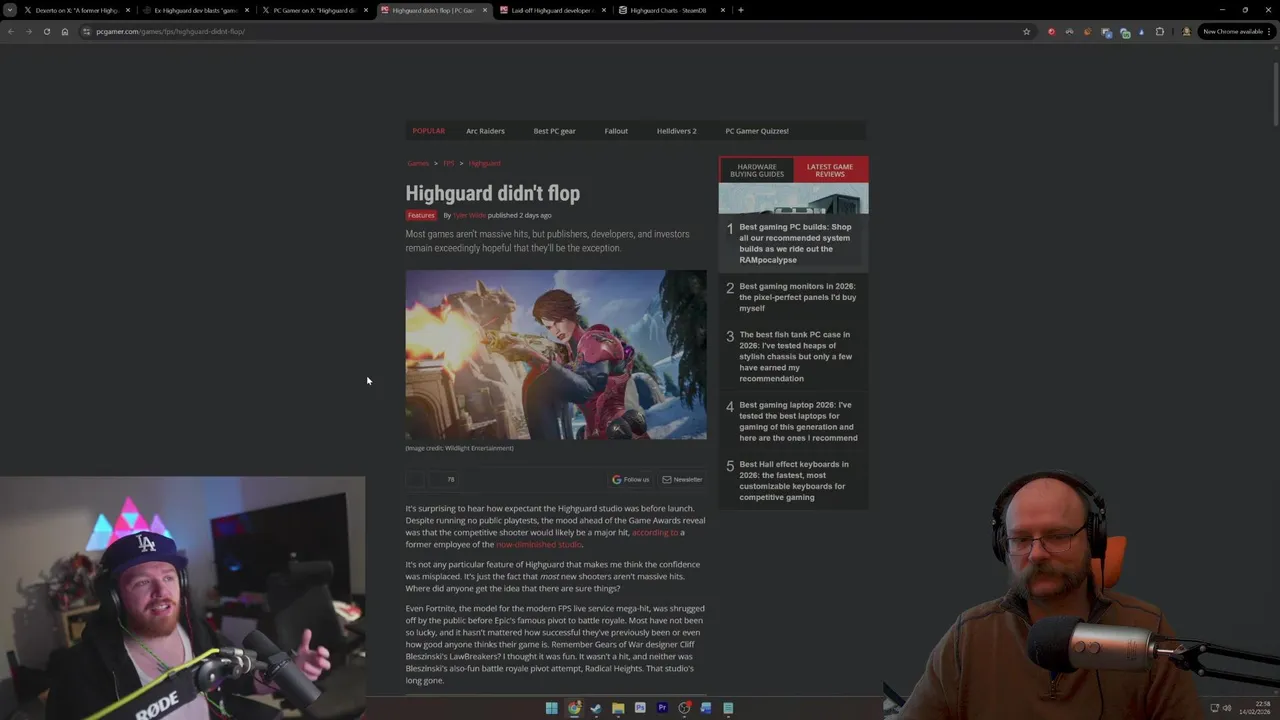This screenshot has width=1280, height=720.
Task: Click the sidebar PC build thumbnail image
Action: pos(793,199)
